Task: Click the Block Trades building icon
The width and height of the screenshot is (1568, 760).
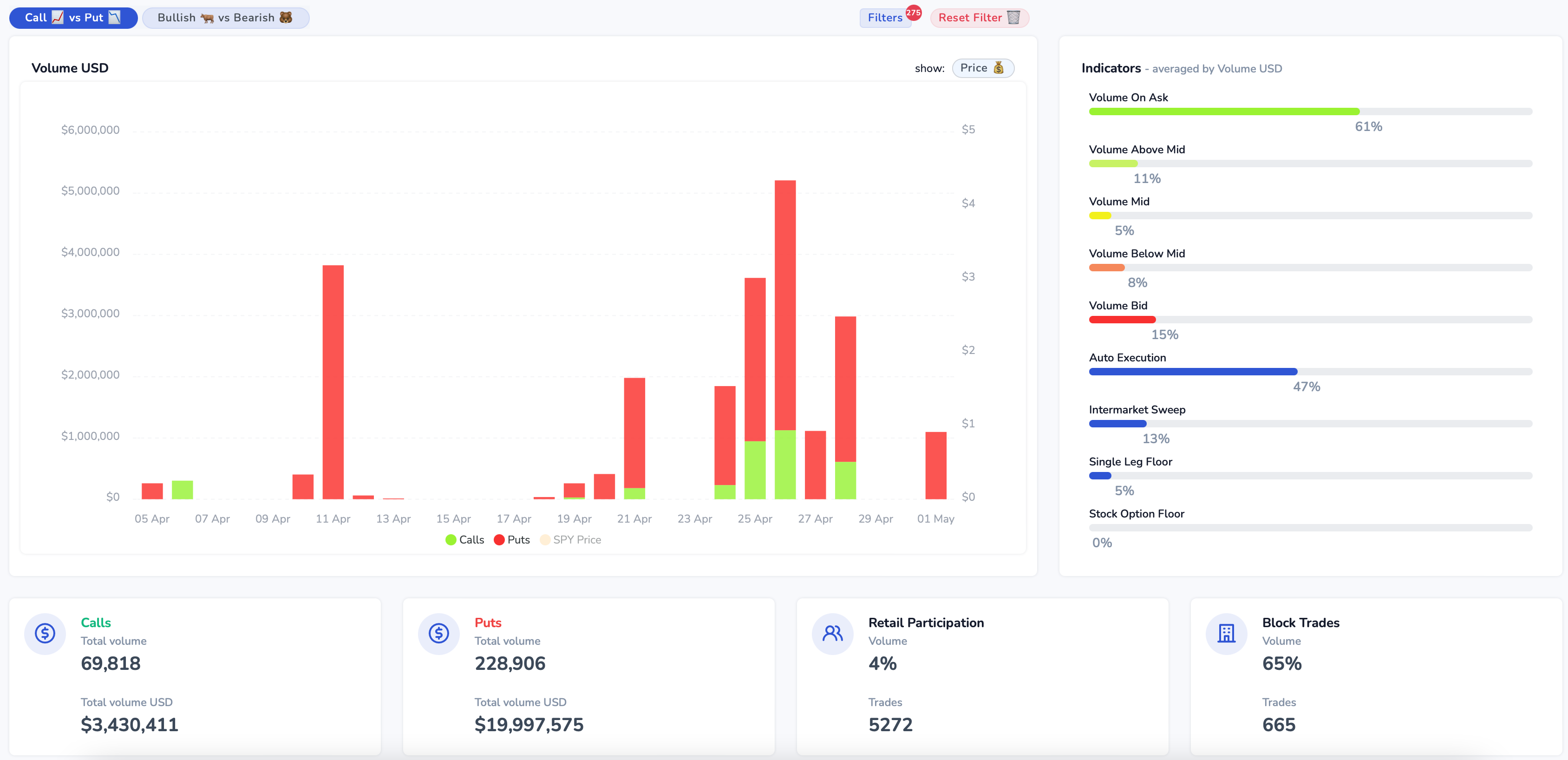Action: [1226, 633]
